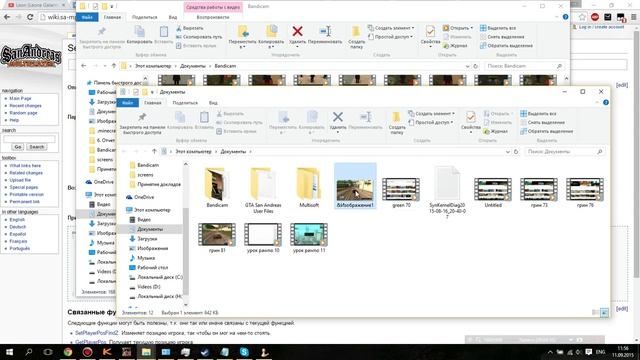Click Refresh icon in Documents address bar
Image resolution: width=640 pixels, height=360 pixels.
pos(516,151)
